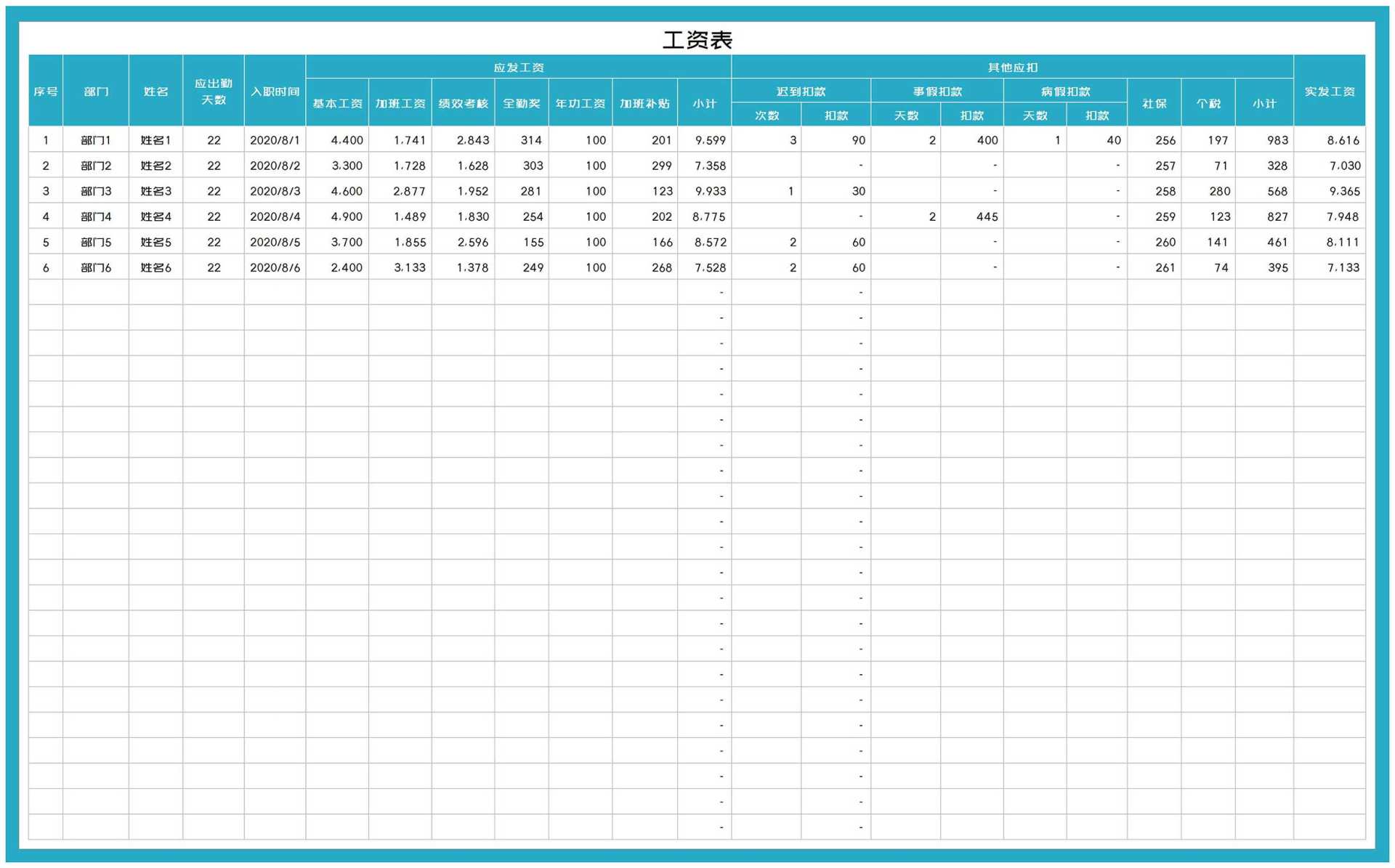Select net pay cell 7,948

(1330, 216)
